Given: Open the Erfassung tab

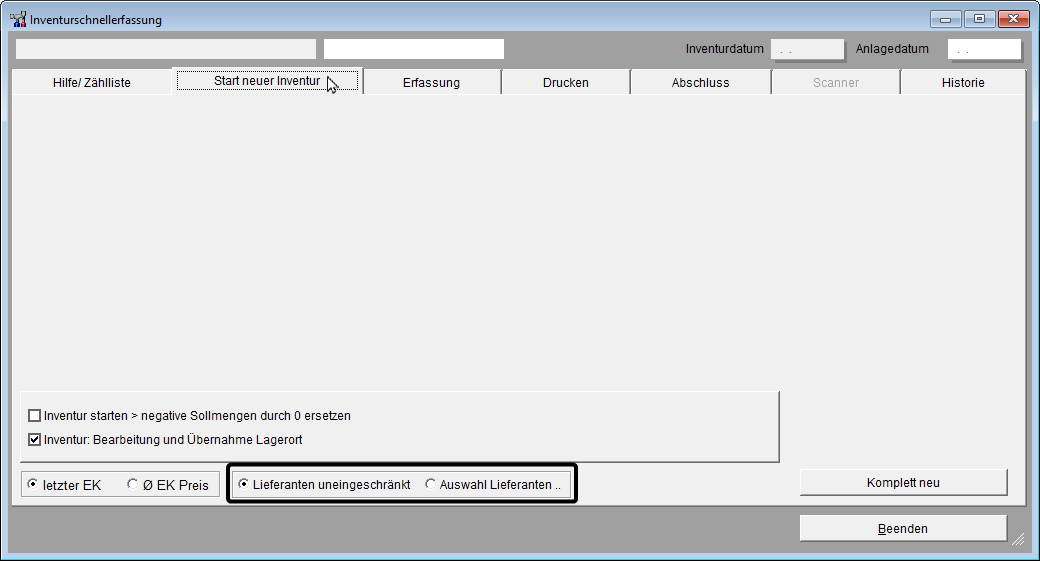Looking at the screenshot, I should [431, 82].
